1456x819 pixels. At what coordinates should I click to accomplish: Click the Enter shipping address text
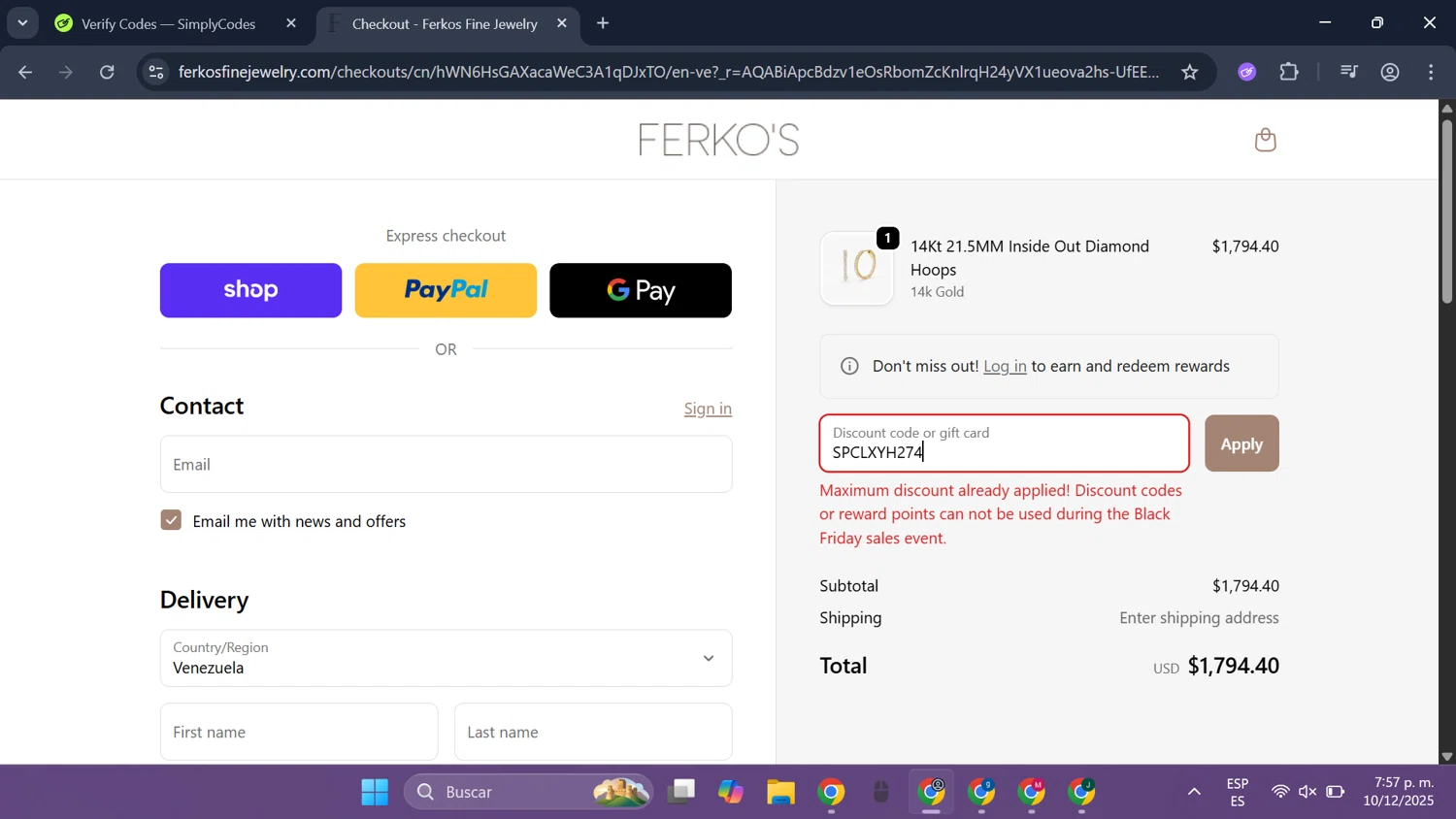(1199, 617)
